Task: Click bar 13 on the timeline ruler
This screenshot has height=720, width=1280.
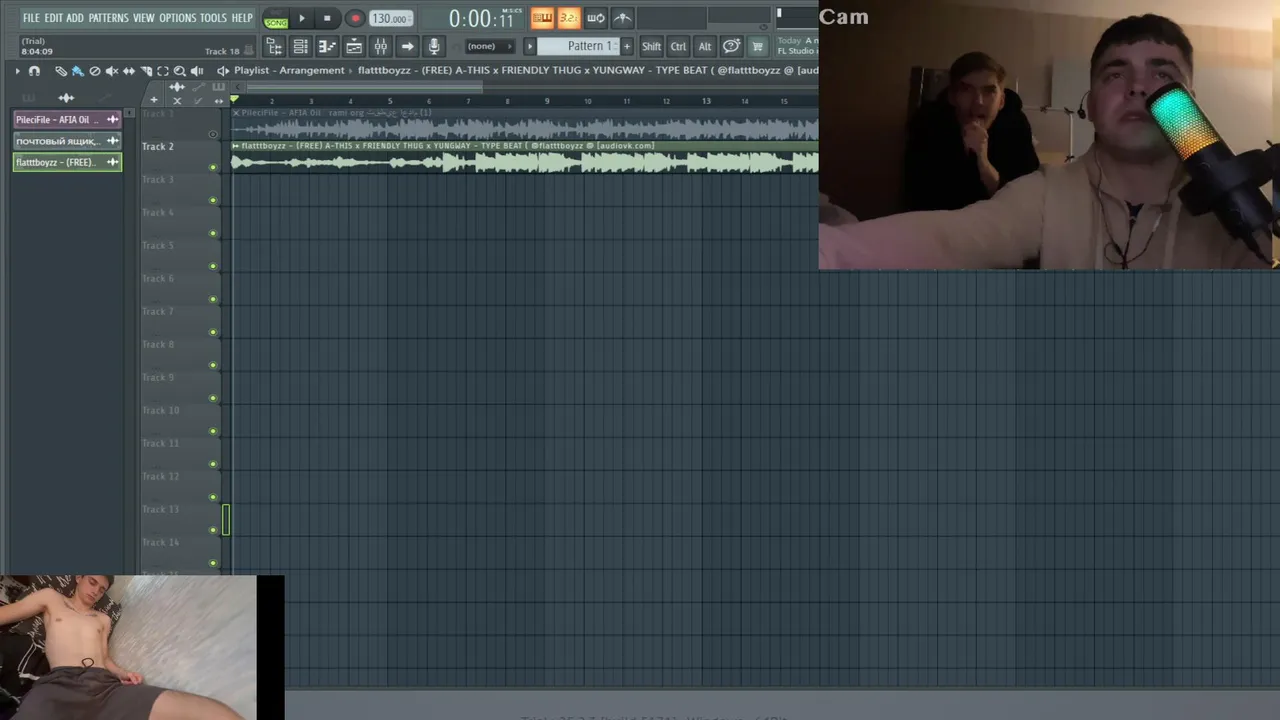Action: click(x=706, y=101)
